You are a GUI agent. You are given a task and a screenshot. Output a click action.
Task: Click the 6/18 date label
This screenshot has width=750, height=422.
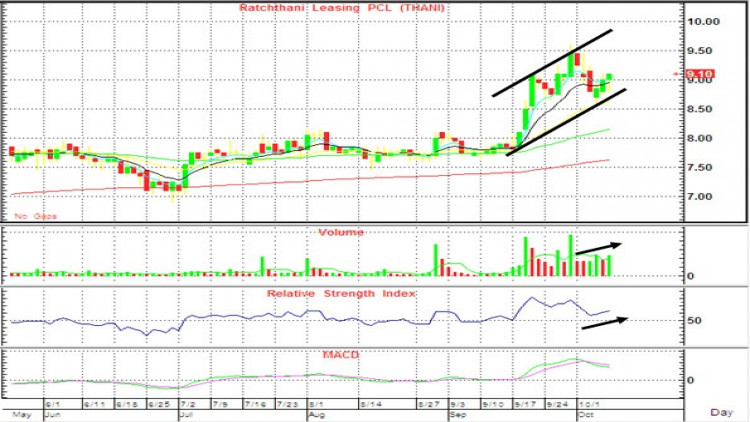click(127, 404)
